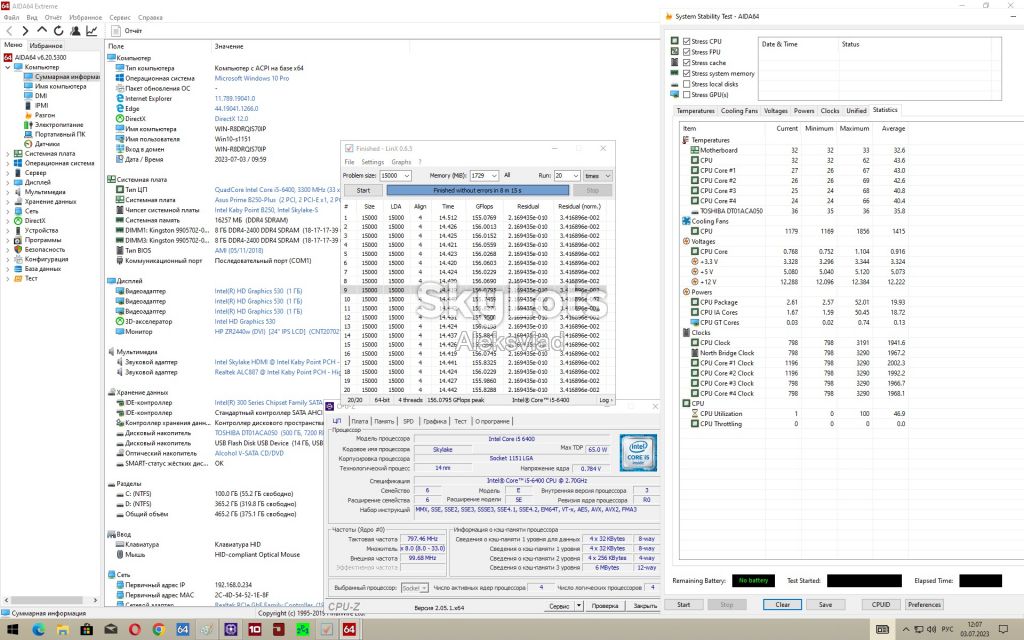The image size is (1024, 640).
Task: Go forward with the AIDA64 toolbar arrow
Action: (25, 31)
